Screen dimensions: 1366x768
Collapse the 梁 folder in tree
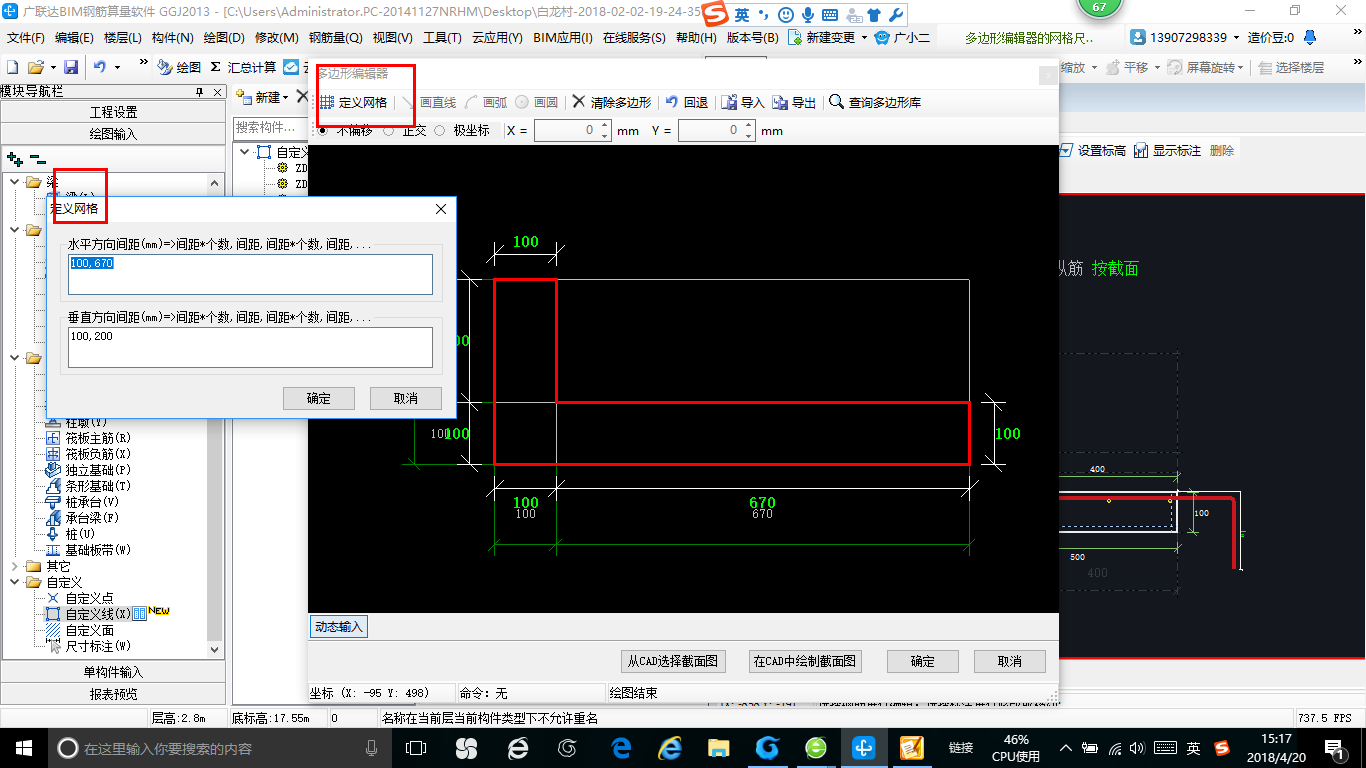(14, 182)
